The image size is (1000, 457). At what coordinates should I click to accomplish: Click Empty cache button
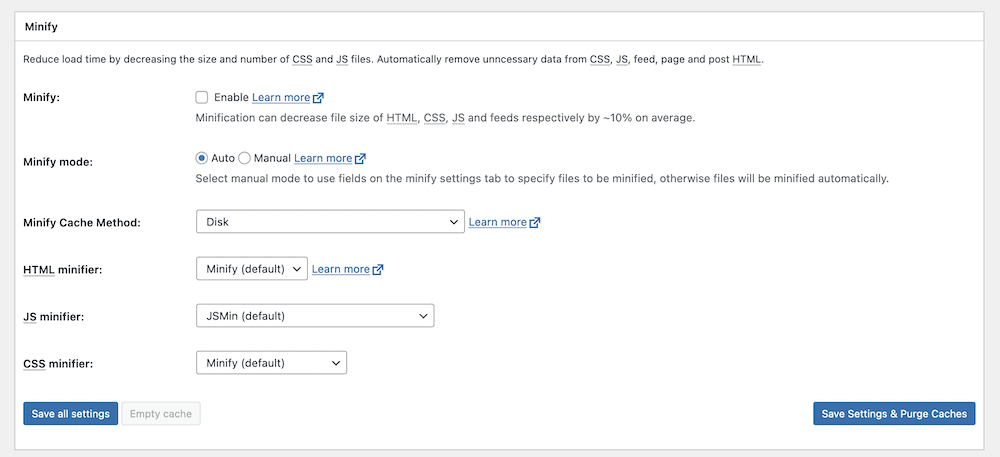tap(161, 414)
